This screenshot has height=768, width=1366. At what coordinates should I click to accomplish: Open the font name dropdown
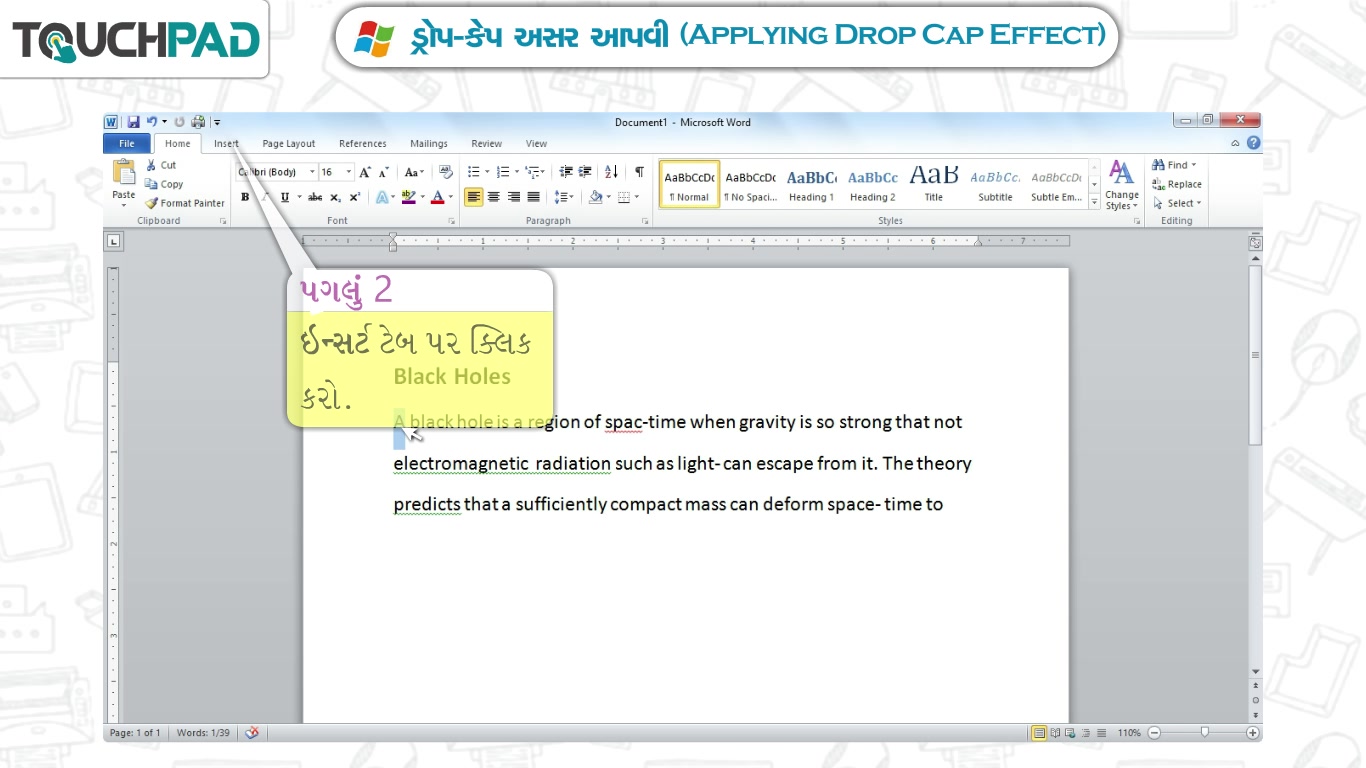(x=312, y=172)
